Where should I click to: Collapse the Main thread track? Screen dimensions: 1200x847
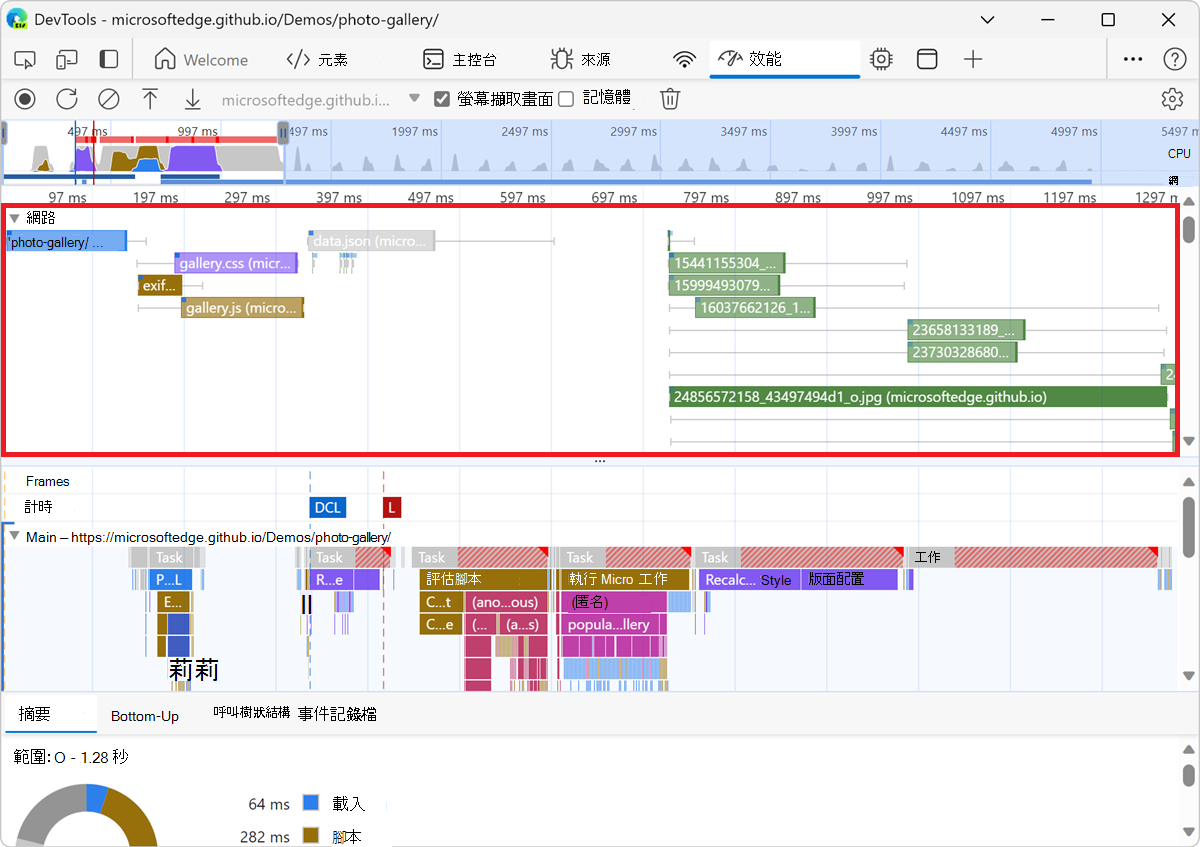point(15,536)
